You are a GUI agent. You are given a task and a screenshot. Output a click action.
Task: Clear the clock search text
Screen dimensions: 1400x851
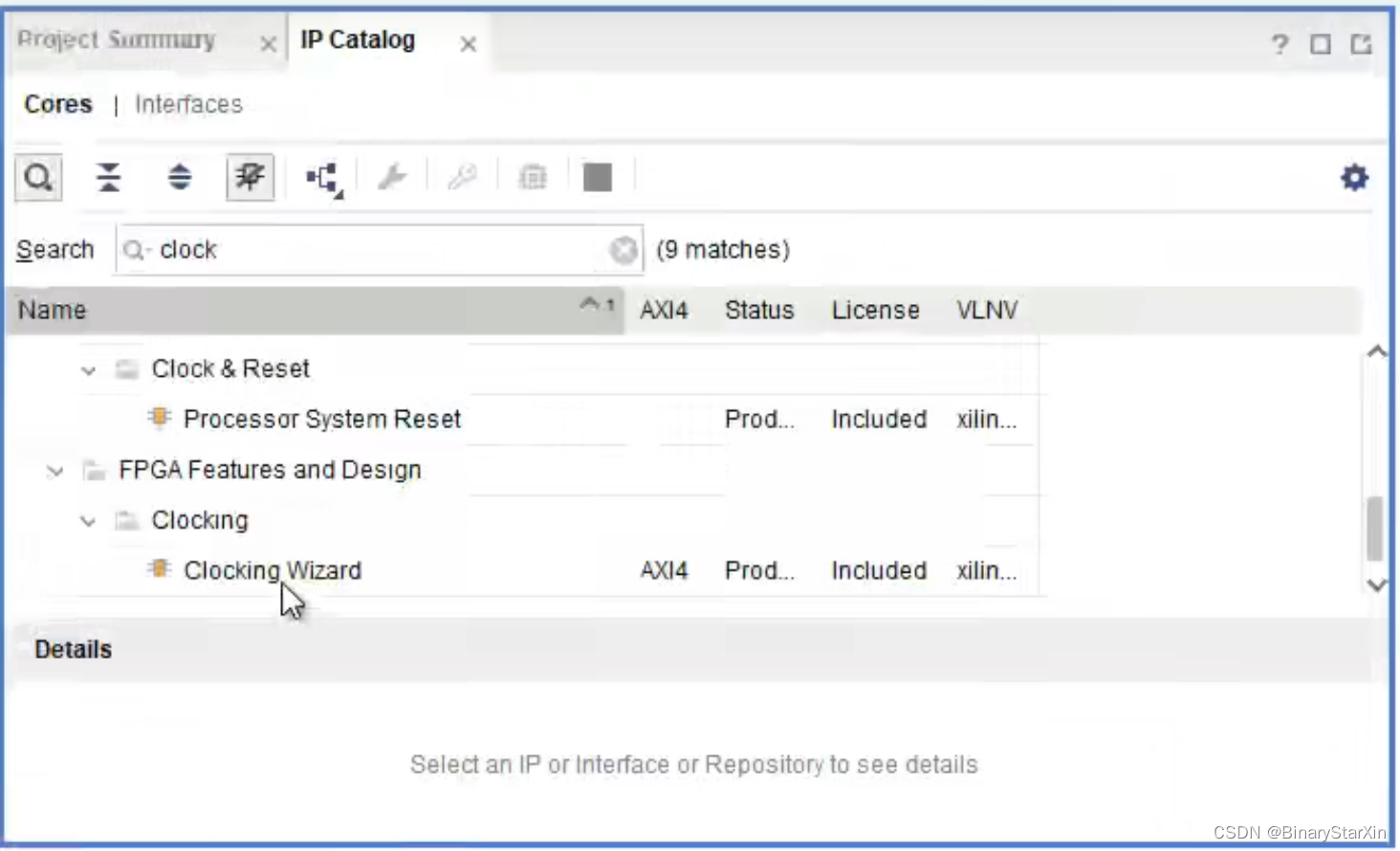click(623, 251)
